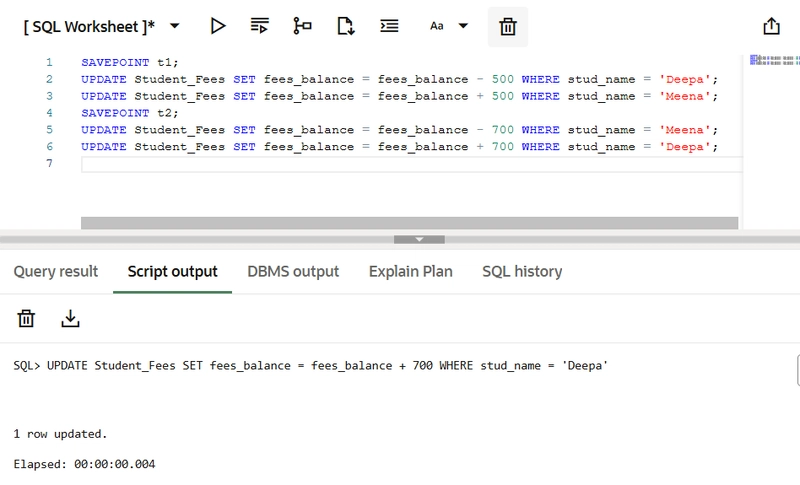Click the editor horizontal scrollbar
Image resolution: width=800 pixels, height=485 pixels.
pyautogui.click(x=409, y=223)
